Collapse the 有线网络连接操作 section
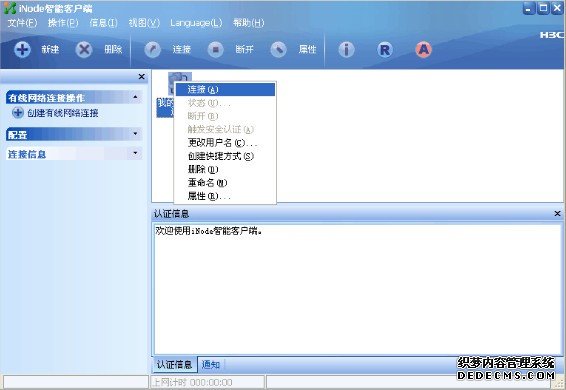Viewport: 566px width, 390px height. (x=135, y=97)
